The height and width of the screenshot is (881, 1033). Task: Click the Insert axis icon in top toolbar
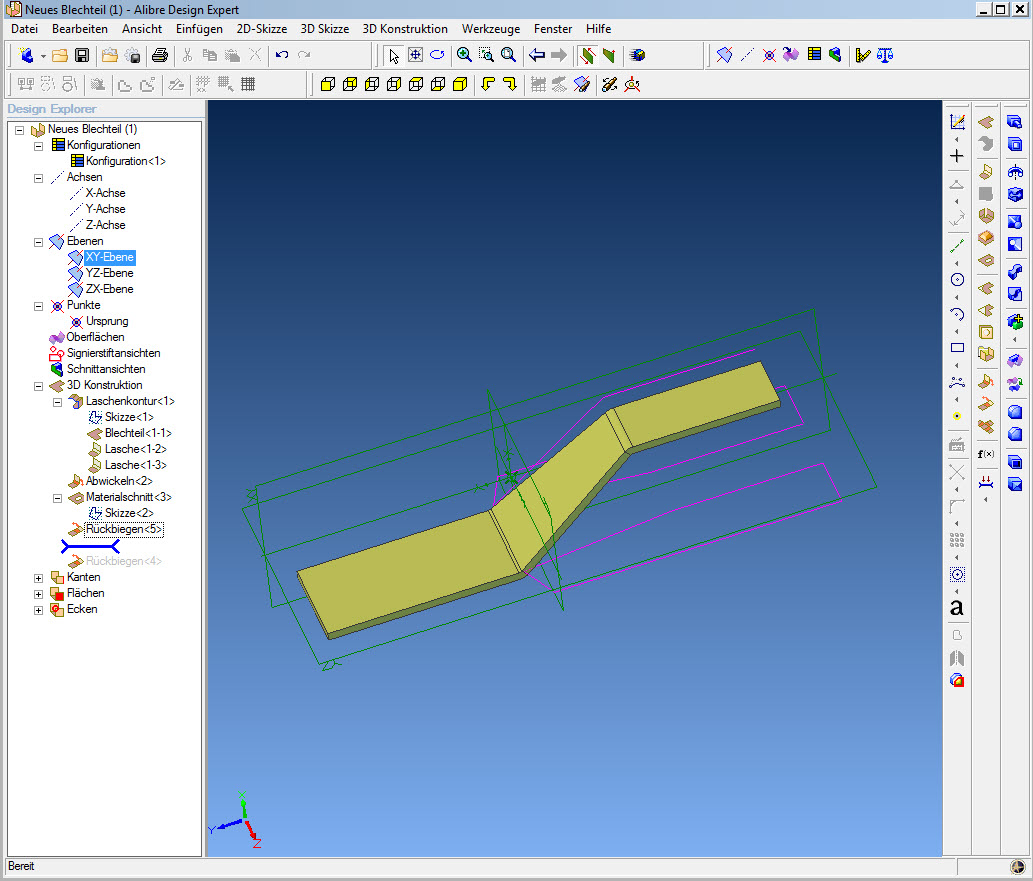[746, 55]
